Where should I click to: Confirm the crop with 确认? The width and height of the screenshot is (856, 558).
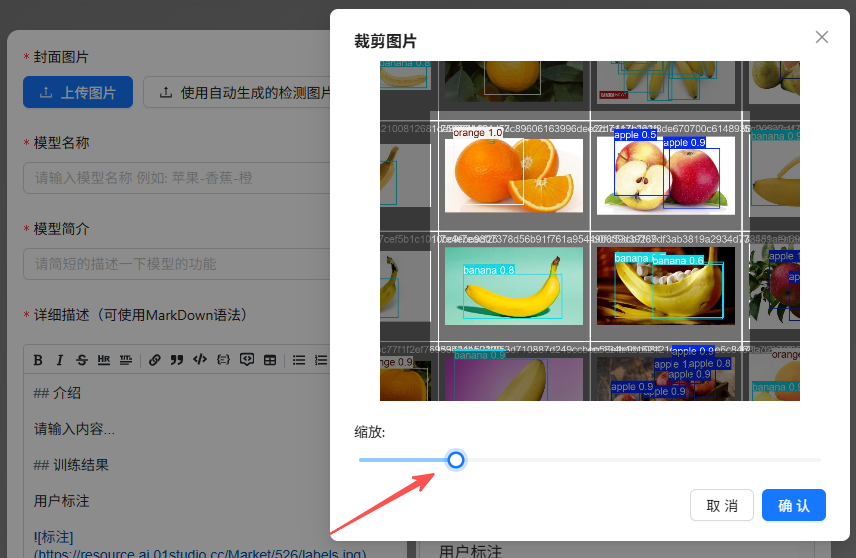[x=794, y=505]
